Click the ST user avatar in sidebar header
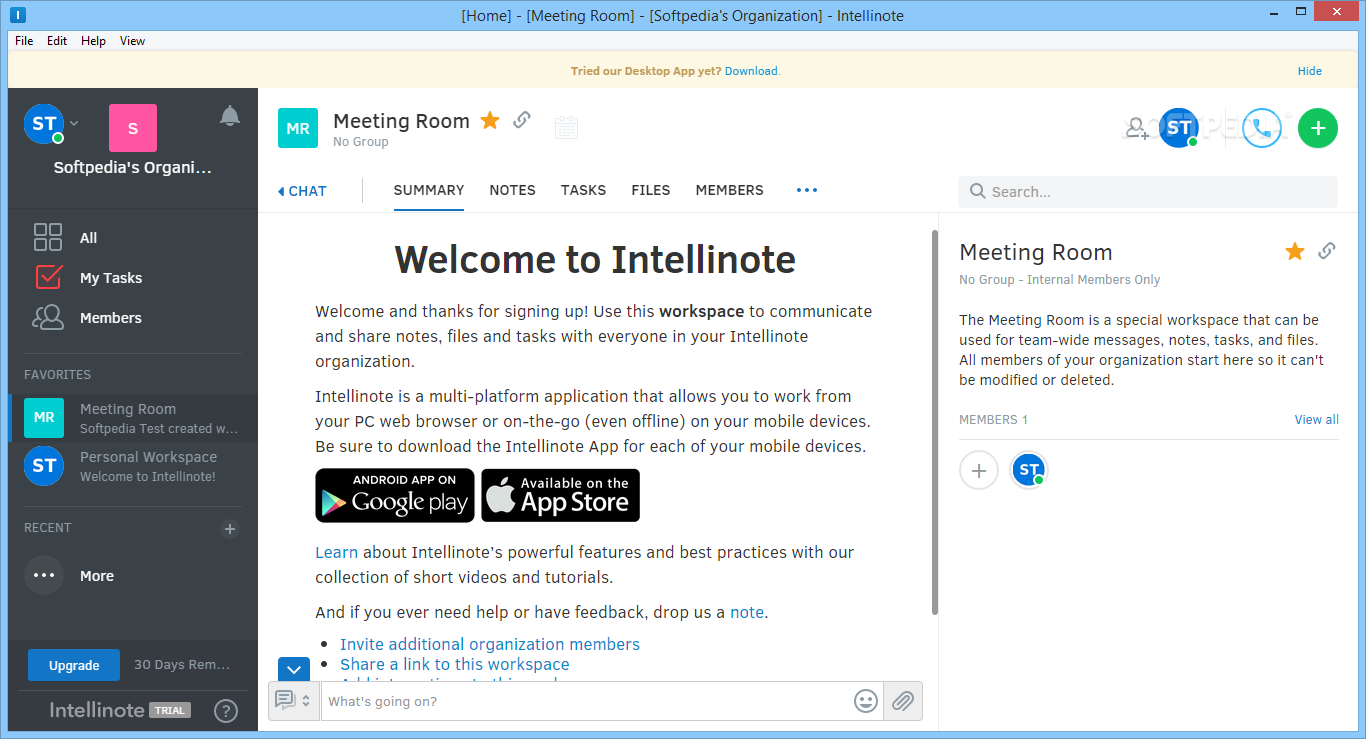The height and width of the screenshot is (739, 1366). tap(44, 124)
